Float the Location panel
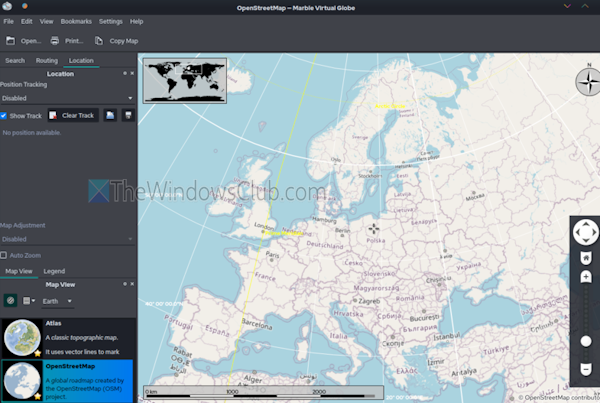The height and width of the screenshot is (403, 600). [x=125, y=73]
